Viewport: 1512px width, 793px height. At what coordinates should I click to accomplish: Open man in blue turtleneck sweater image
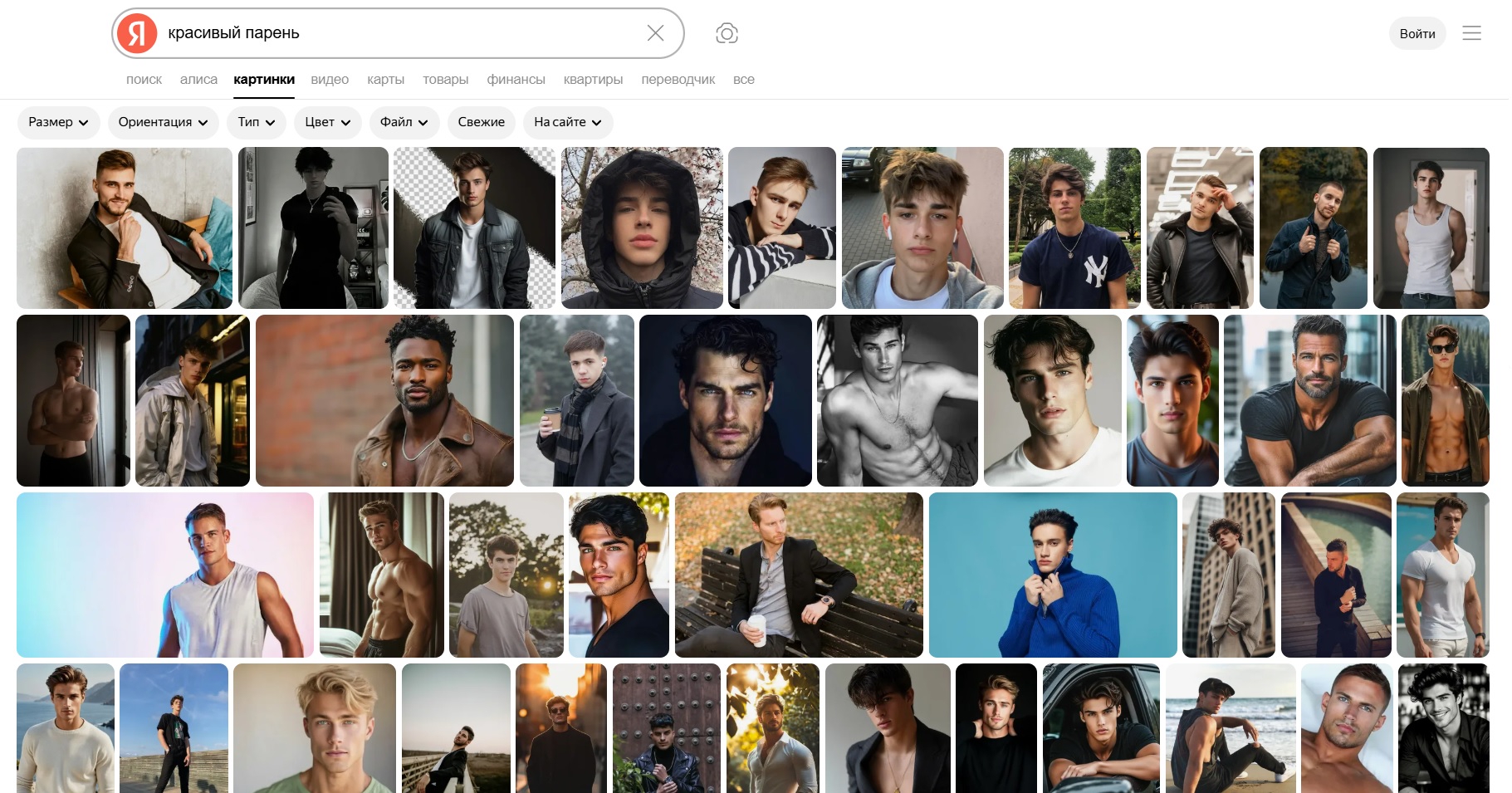point(1053,575)
